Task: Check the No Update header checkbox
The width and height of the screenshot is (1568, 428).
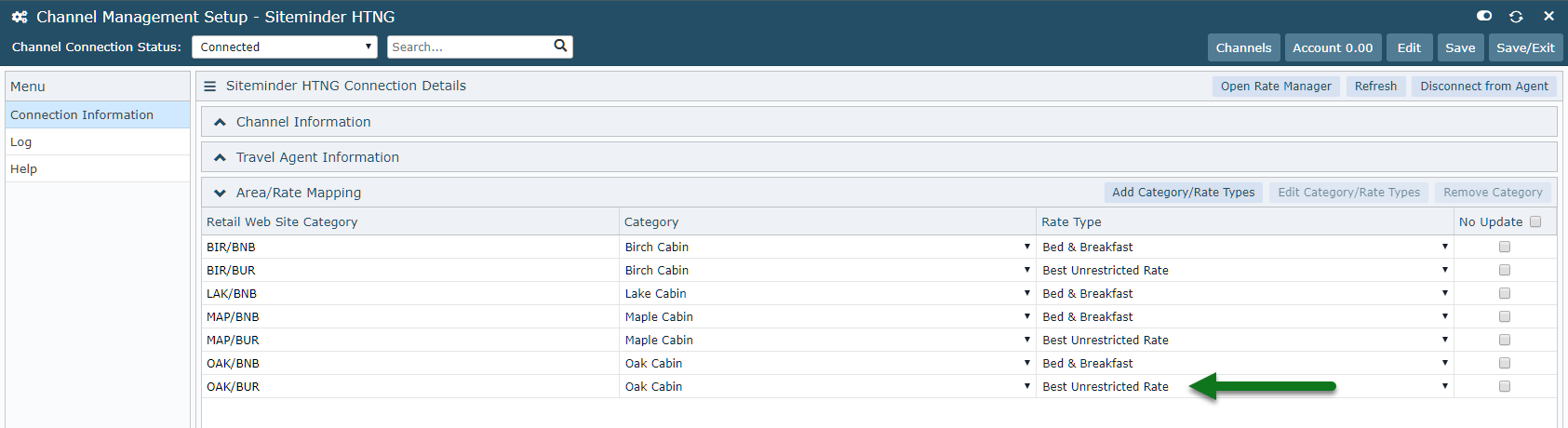Action: (x=1535, y=221)
